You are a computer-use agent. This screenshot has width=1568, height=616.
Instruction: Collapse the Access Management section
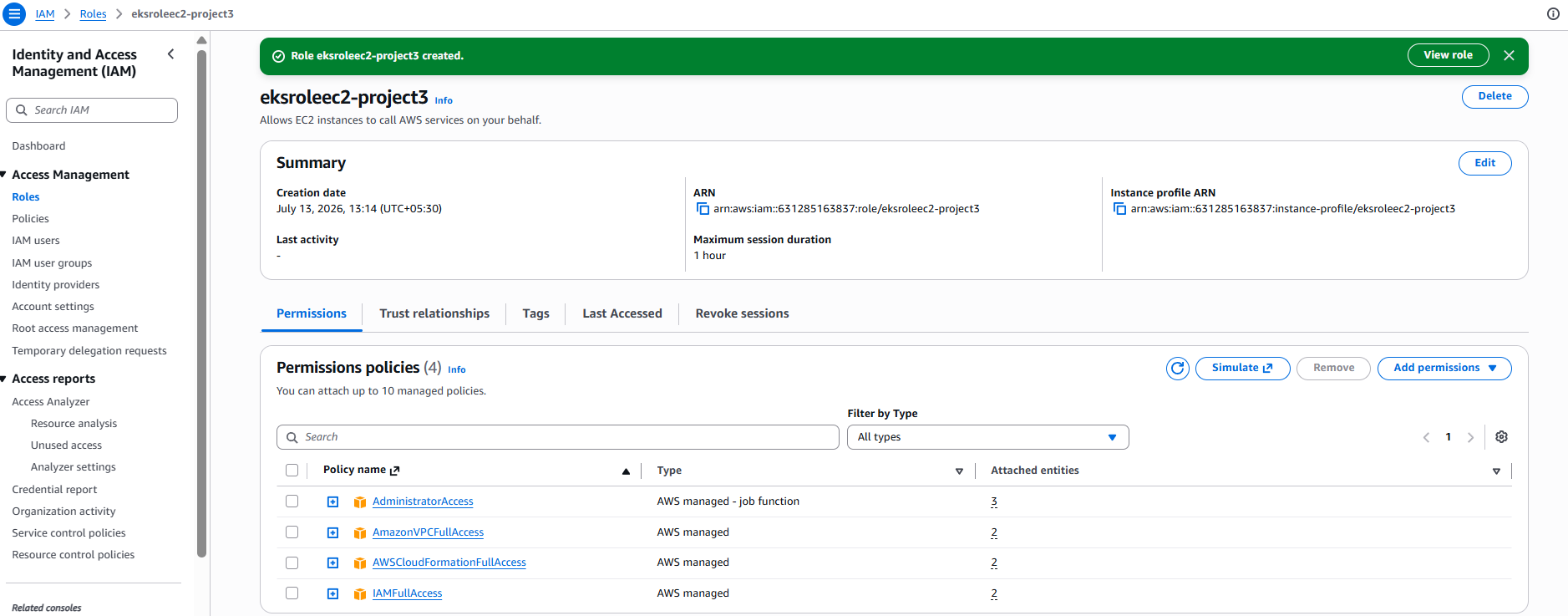pos(3,175)
